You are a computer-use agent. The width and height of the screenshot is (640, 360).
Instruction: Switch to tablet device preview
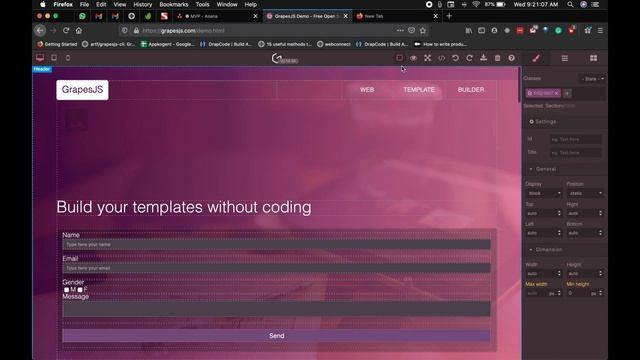click(x=54, y=58)
